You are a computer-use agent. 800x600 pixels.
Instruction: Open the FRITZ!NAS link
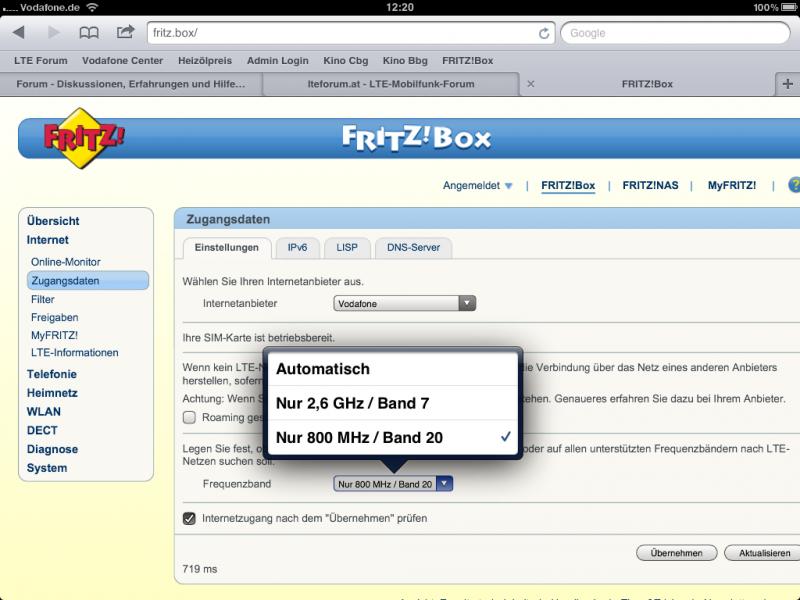coord(650,186)
